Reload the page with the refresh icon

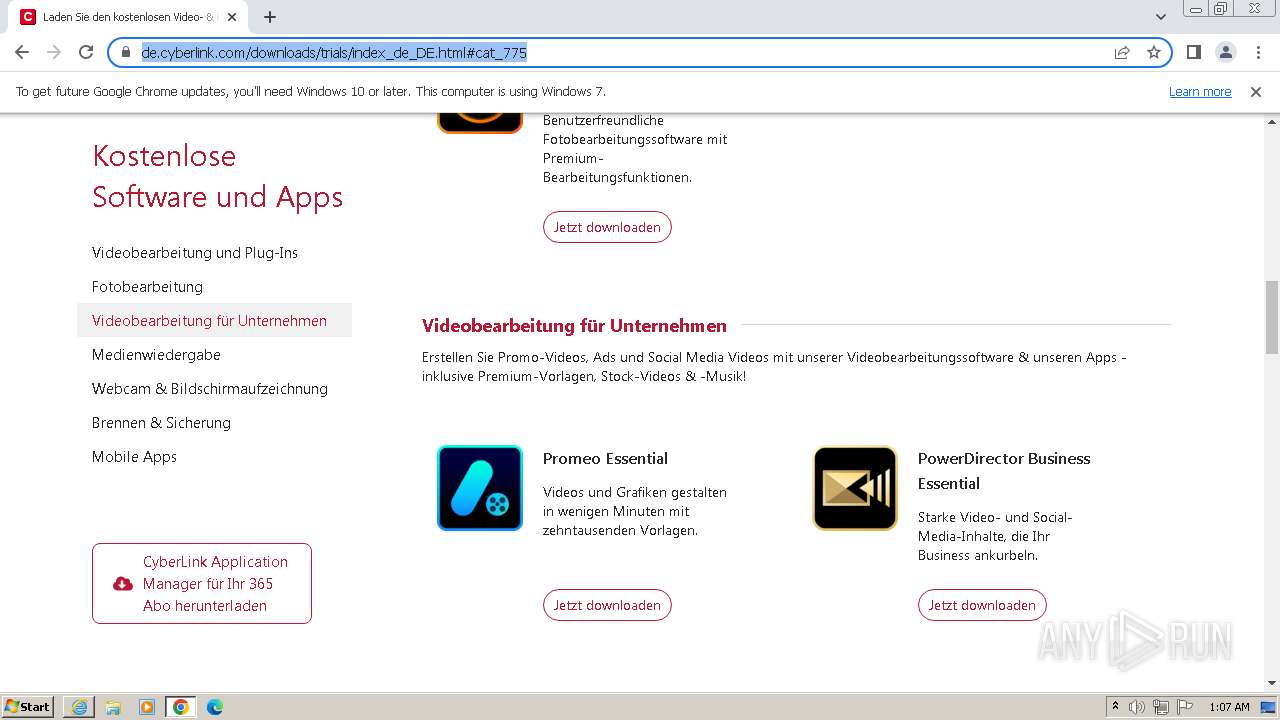point(86,52)
